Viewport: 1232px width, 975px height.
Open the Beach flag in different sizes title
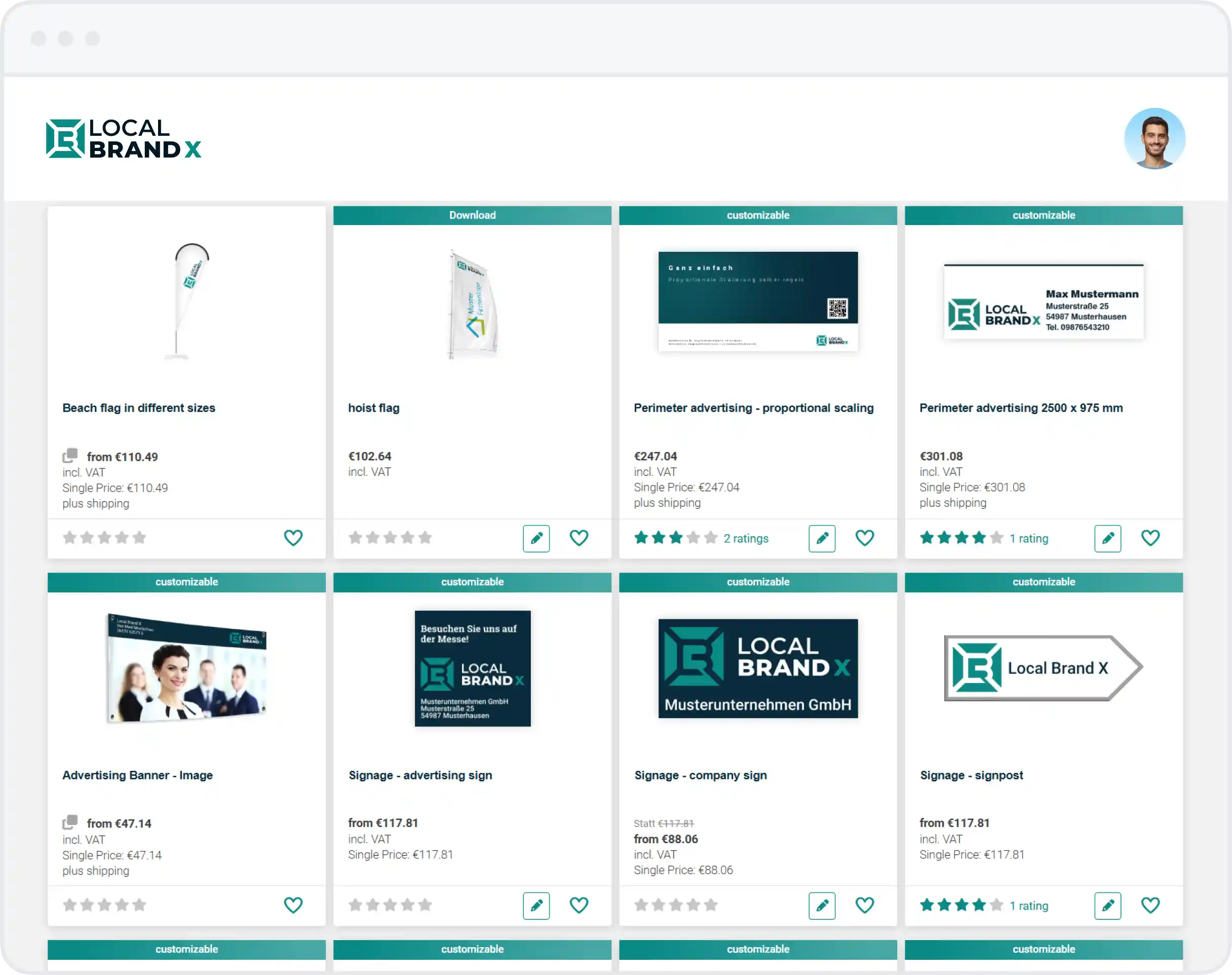pos(139,408)
